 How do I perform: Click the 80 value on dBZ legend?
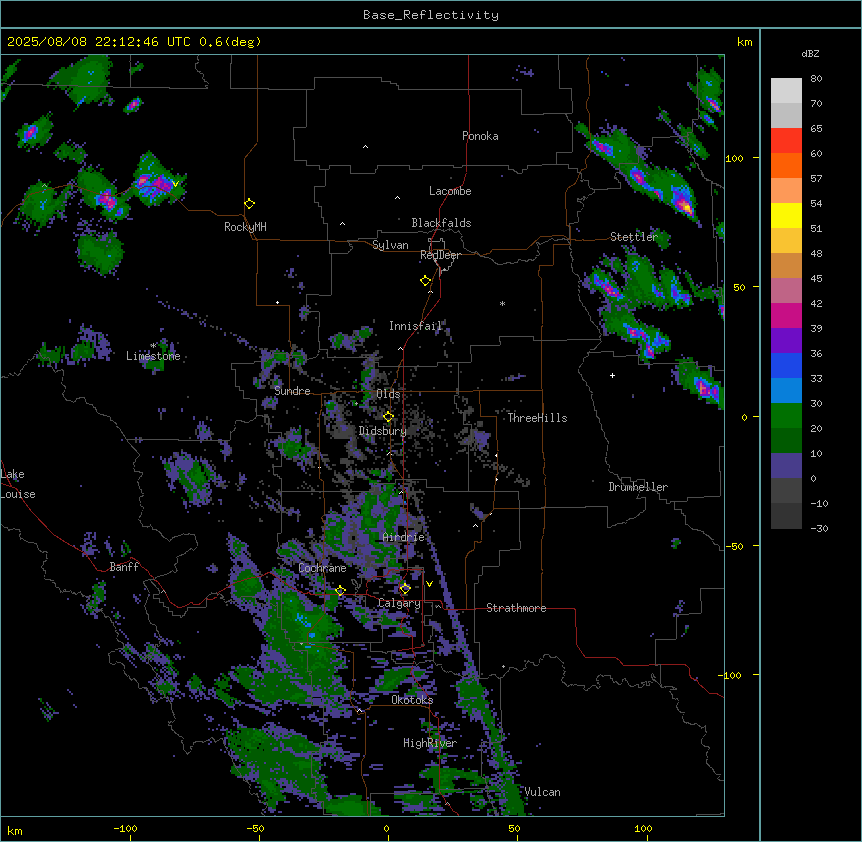click(x=816, y=79)
